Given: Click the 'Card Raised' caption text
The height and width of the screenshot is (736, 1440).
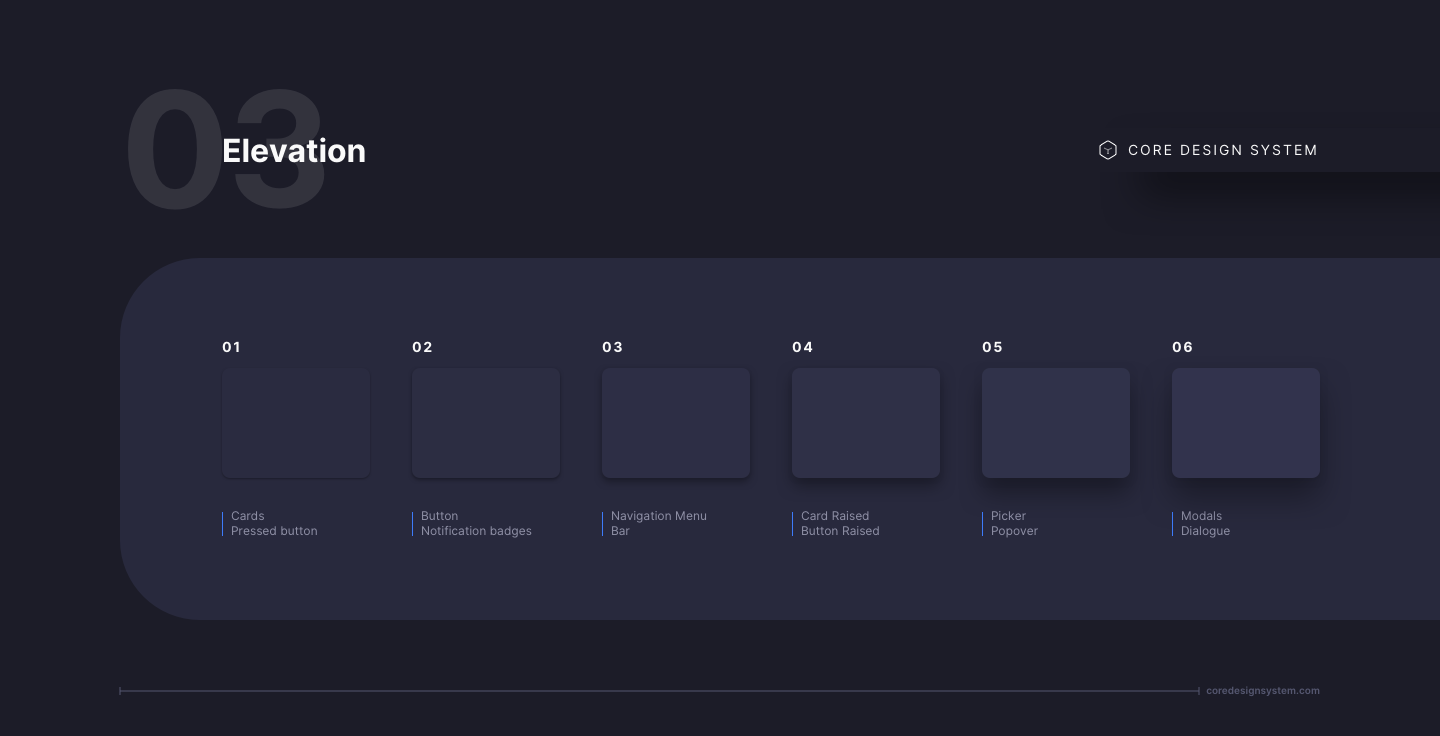Looking at the screenshot, I should (x=835, y=516).
